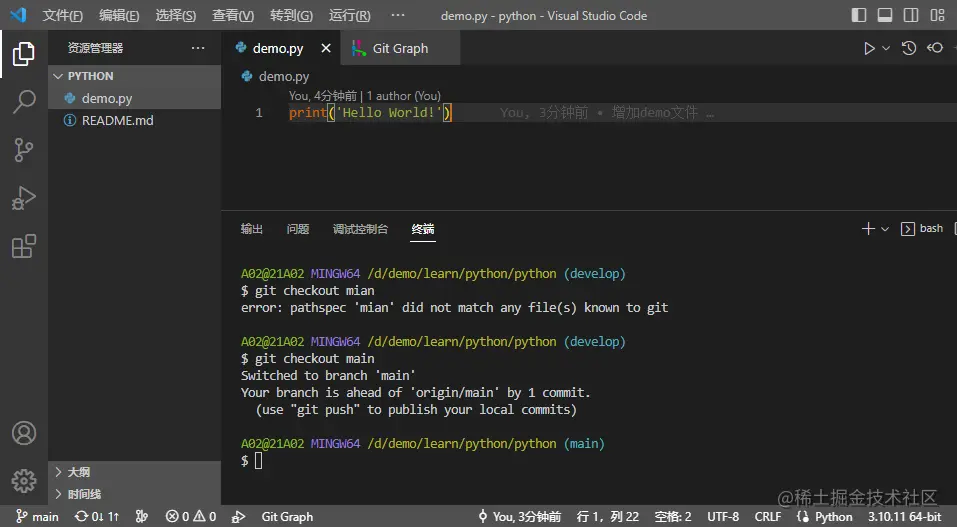Image resolution: width=957 pixels, height=527 pixels.
Task: Click the VS Code logo icon
Action: coord(18,15)
